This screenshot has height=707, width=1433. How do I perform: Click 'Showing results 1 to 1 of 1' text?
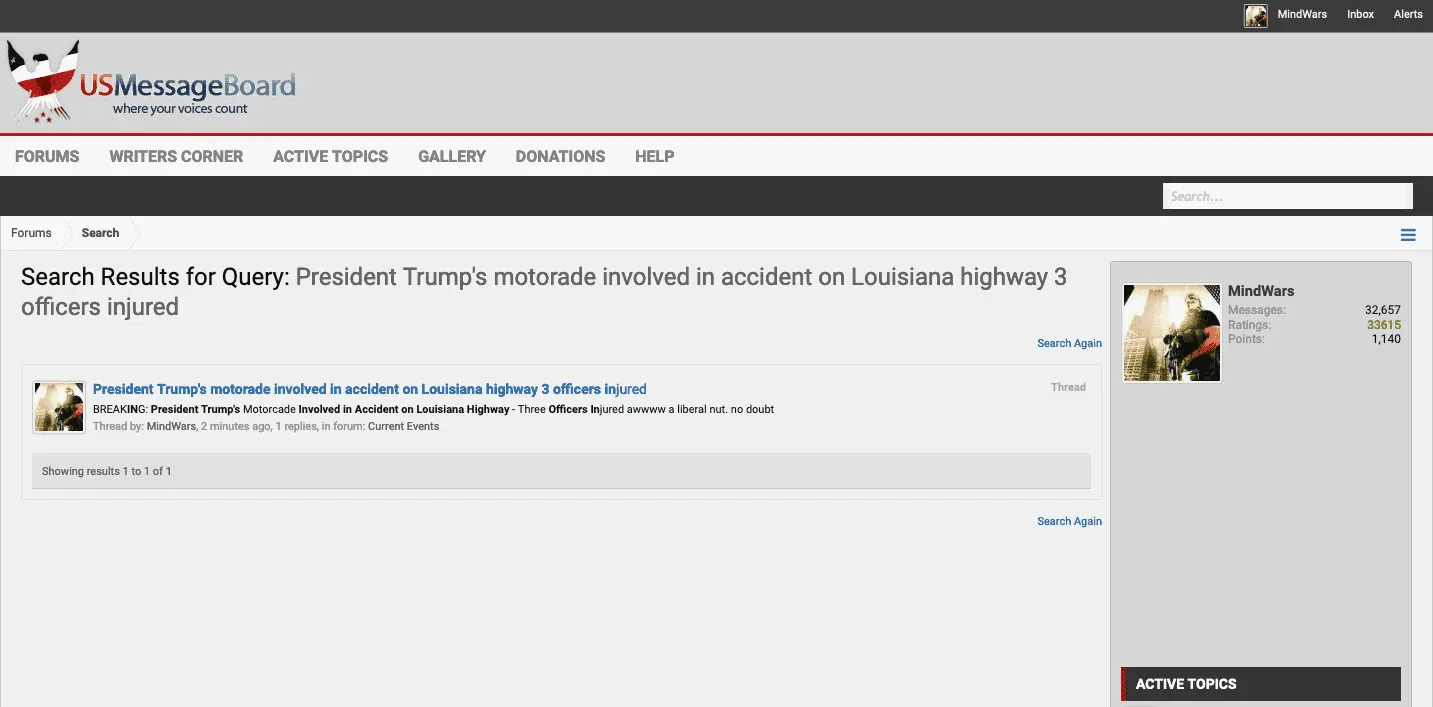(x=107, y=471)
